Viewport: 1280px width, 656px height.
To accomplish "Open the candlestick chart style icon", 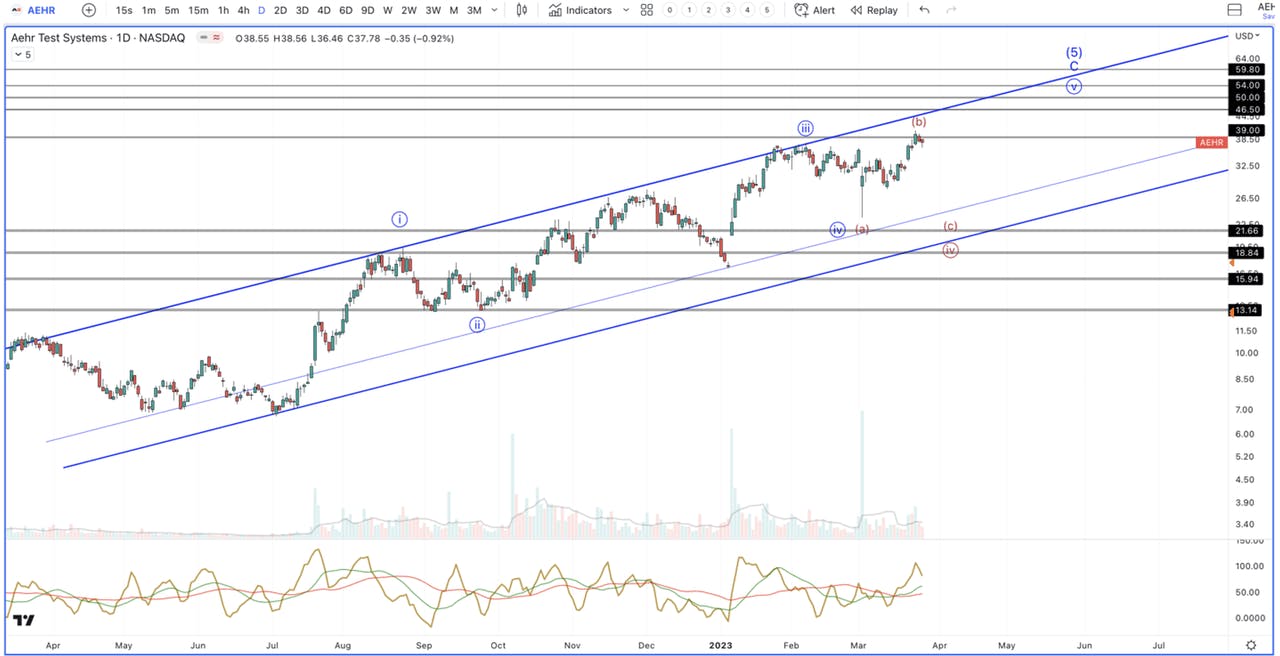I will 521,10.
